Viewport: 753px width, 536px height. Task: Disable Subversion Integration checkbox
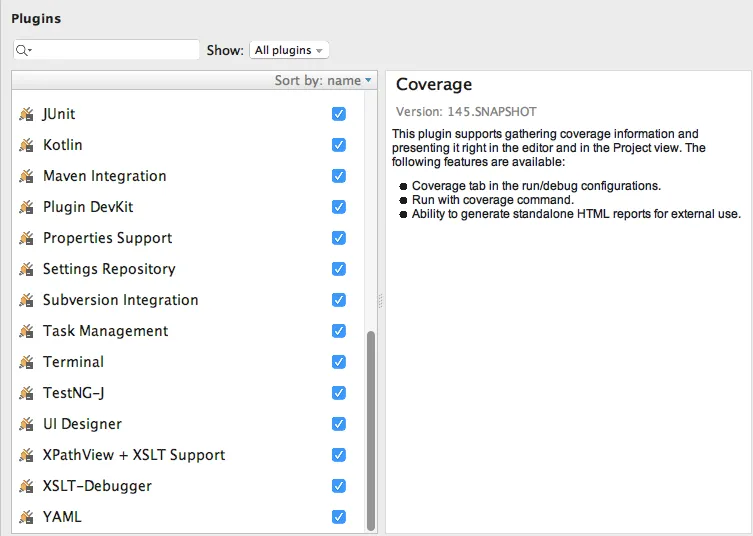coord(339,300)
